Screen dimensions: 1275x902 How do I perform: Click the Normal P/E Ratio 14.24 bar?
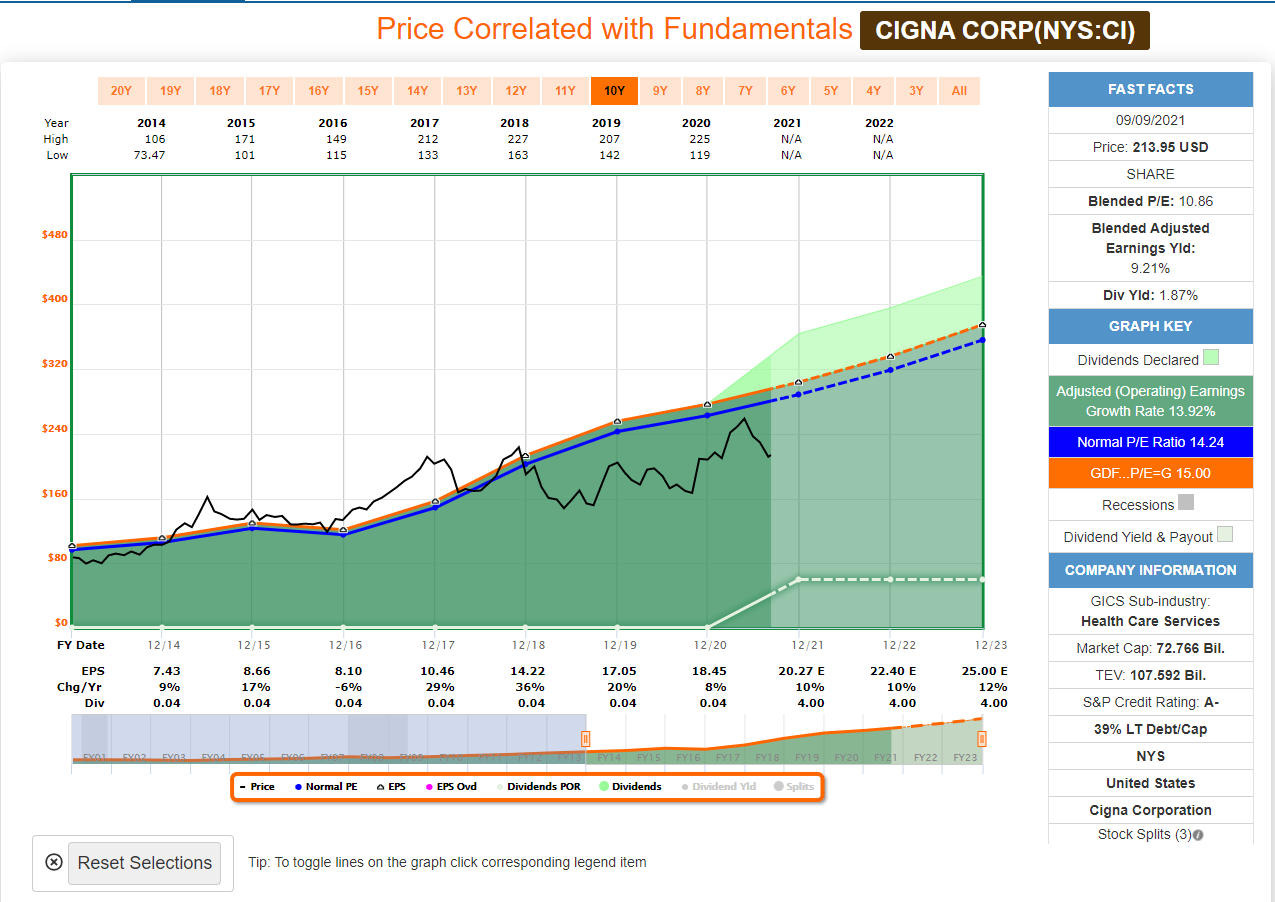click(x=1150, y=442)
